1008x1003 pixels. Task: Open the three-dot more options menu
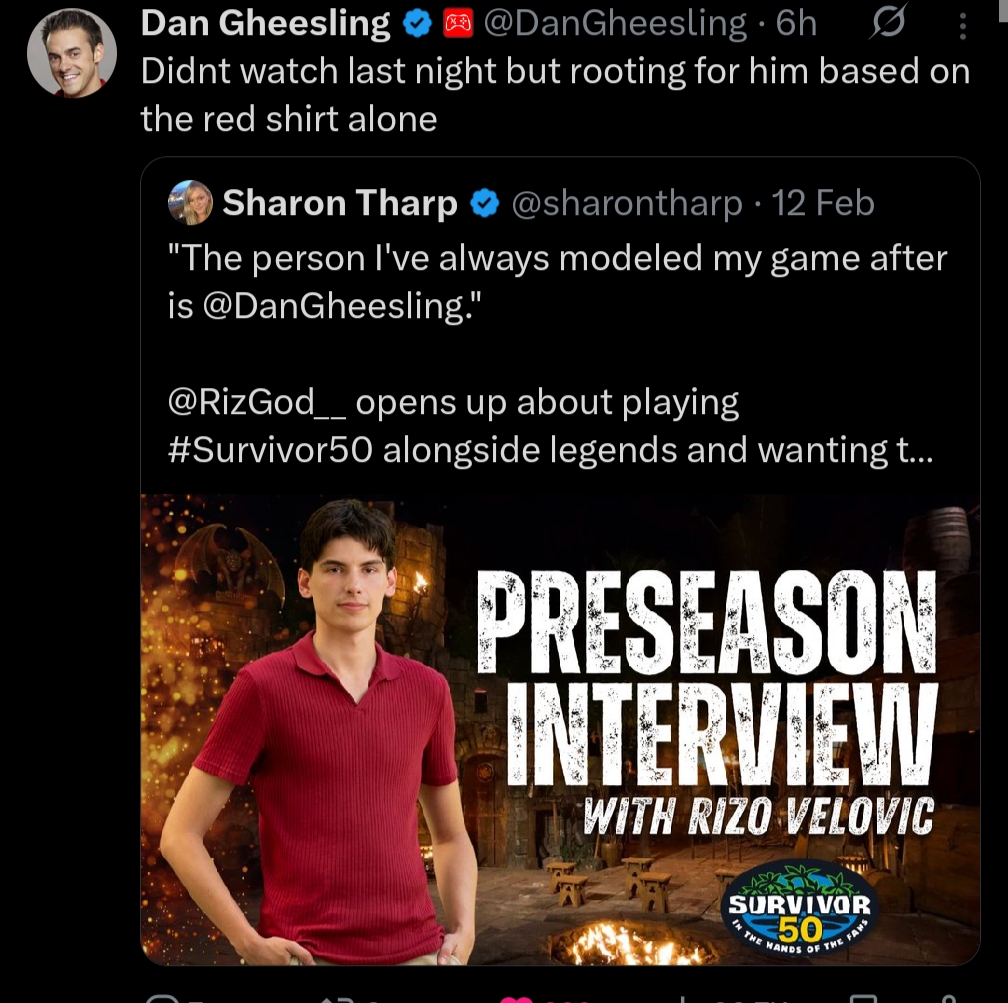(962, 26)
